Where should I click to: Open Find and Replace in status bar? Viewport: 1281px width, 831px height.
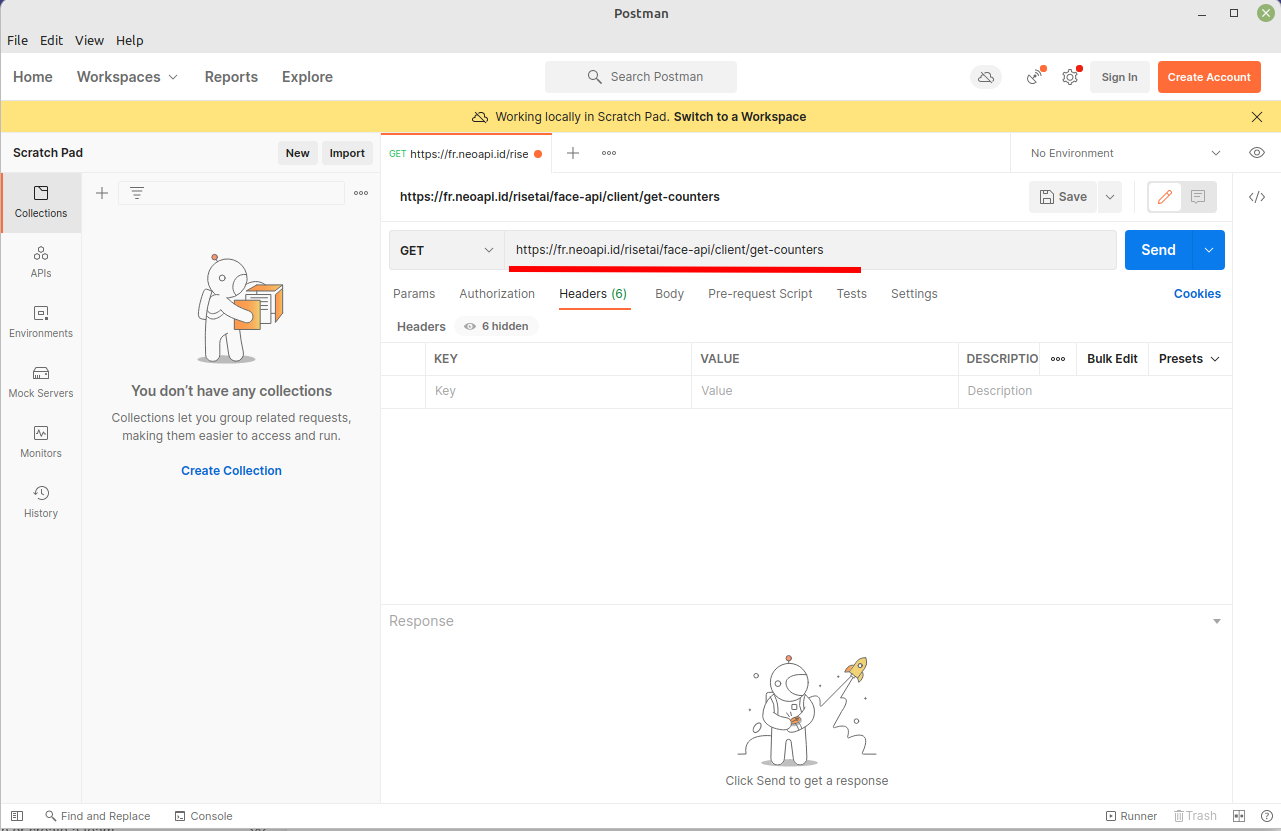[97, 816]
